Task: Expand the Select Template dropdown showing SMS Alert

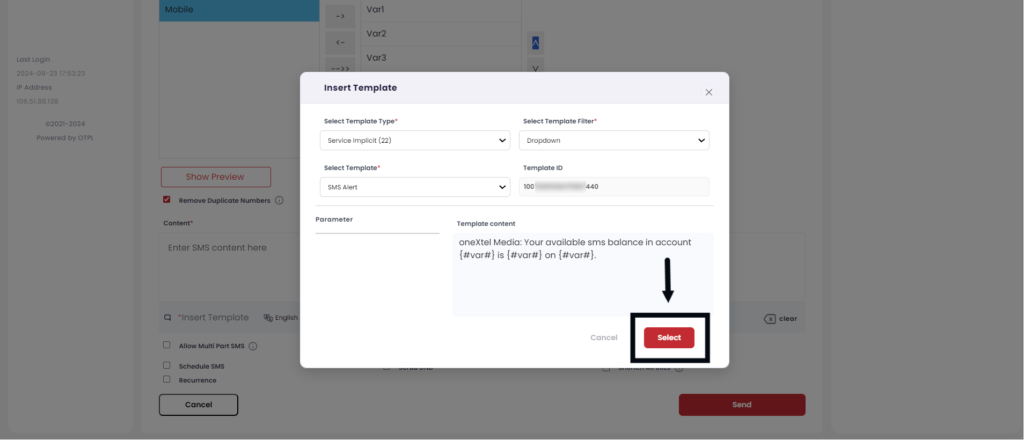Action: [x=415, y=187]
